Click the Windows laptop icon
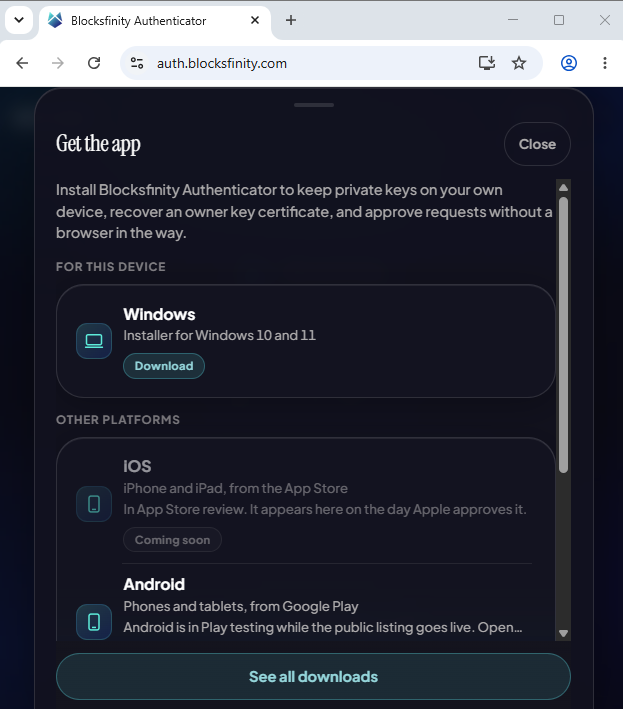Image resolution: width=623 pixels, height=709 pixels. click(94, 341)
